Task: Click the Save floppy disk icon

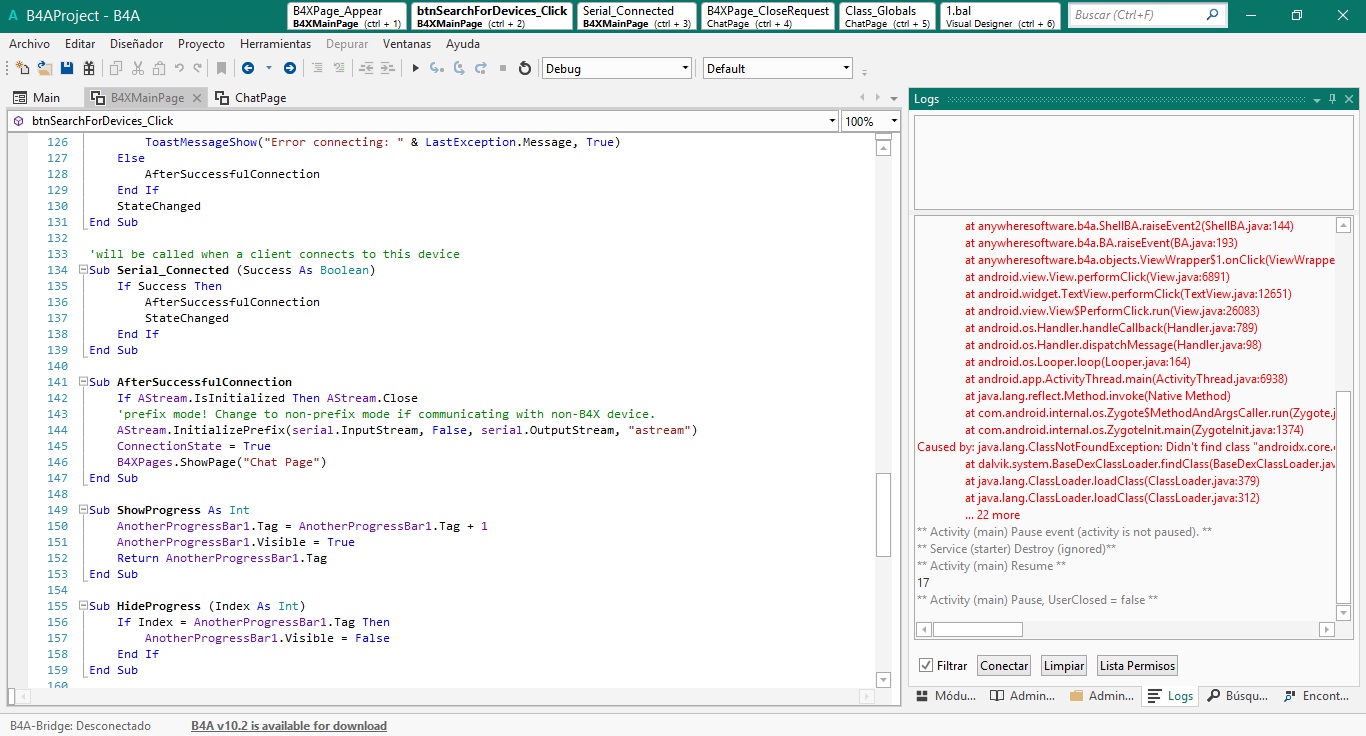Action: click(x=67, y=68)
